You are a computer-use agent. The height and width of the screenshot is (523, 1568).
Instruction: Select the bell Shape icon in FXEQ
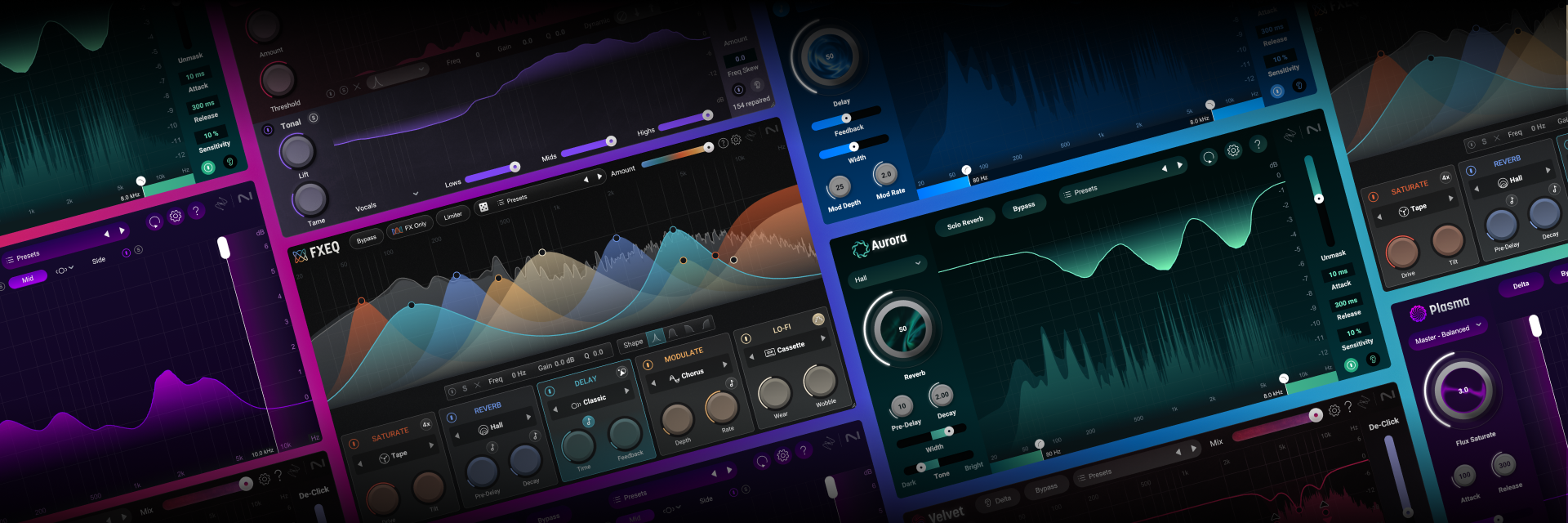pyautogui.click(x=657, y=336)
